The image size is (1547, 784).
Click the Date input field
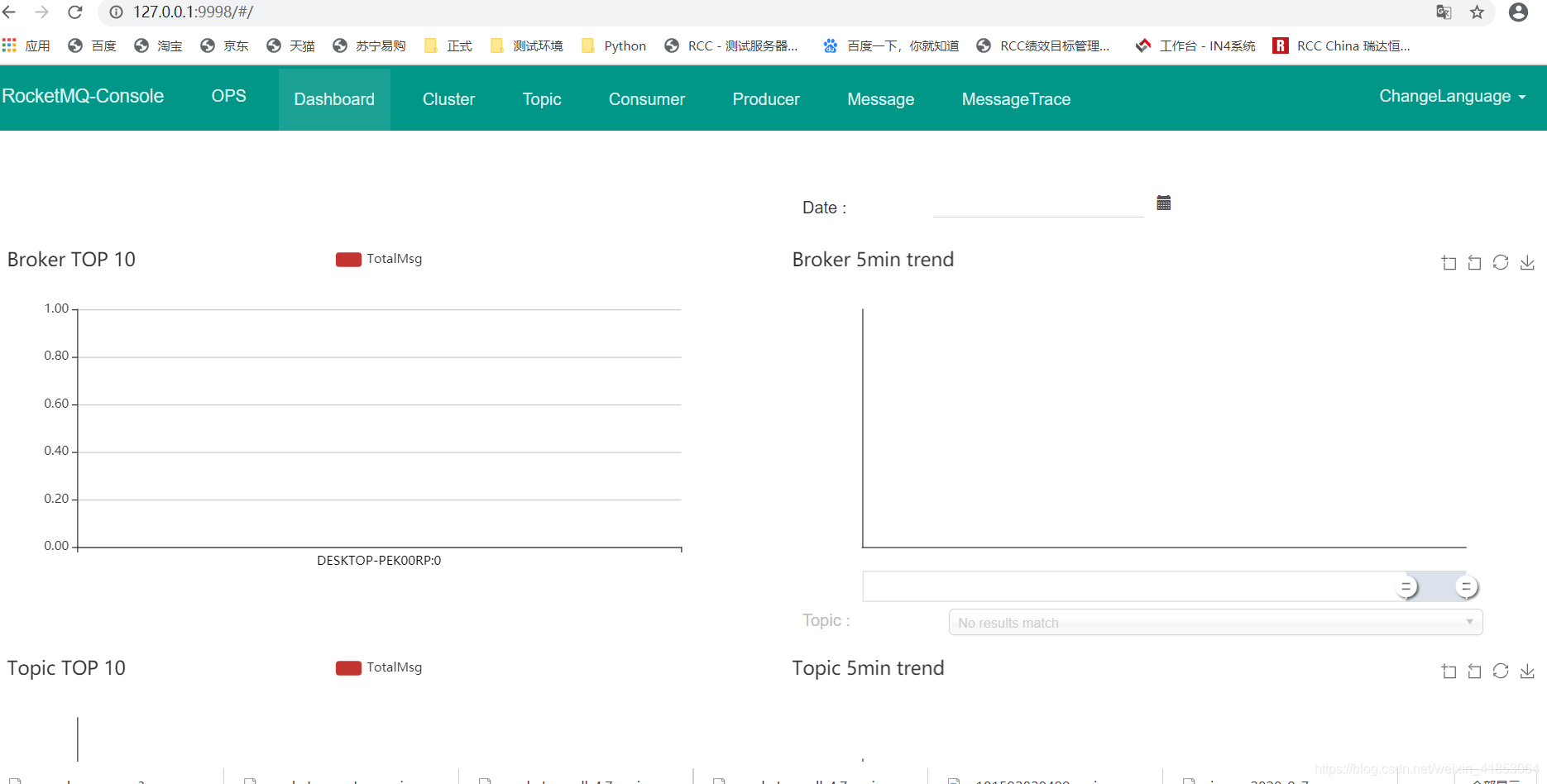click(x=1038, y=205)
